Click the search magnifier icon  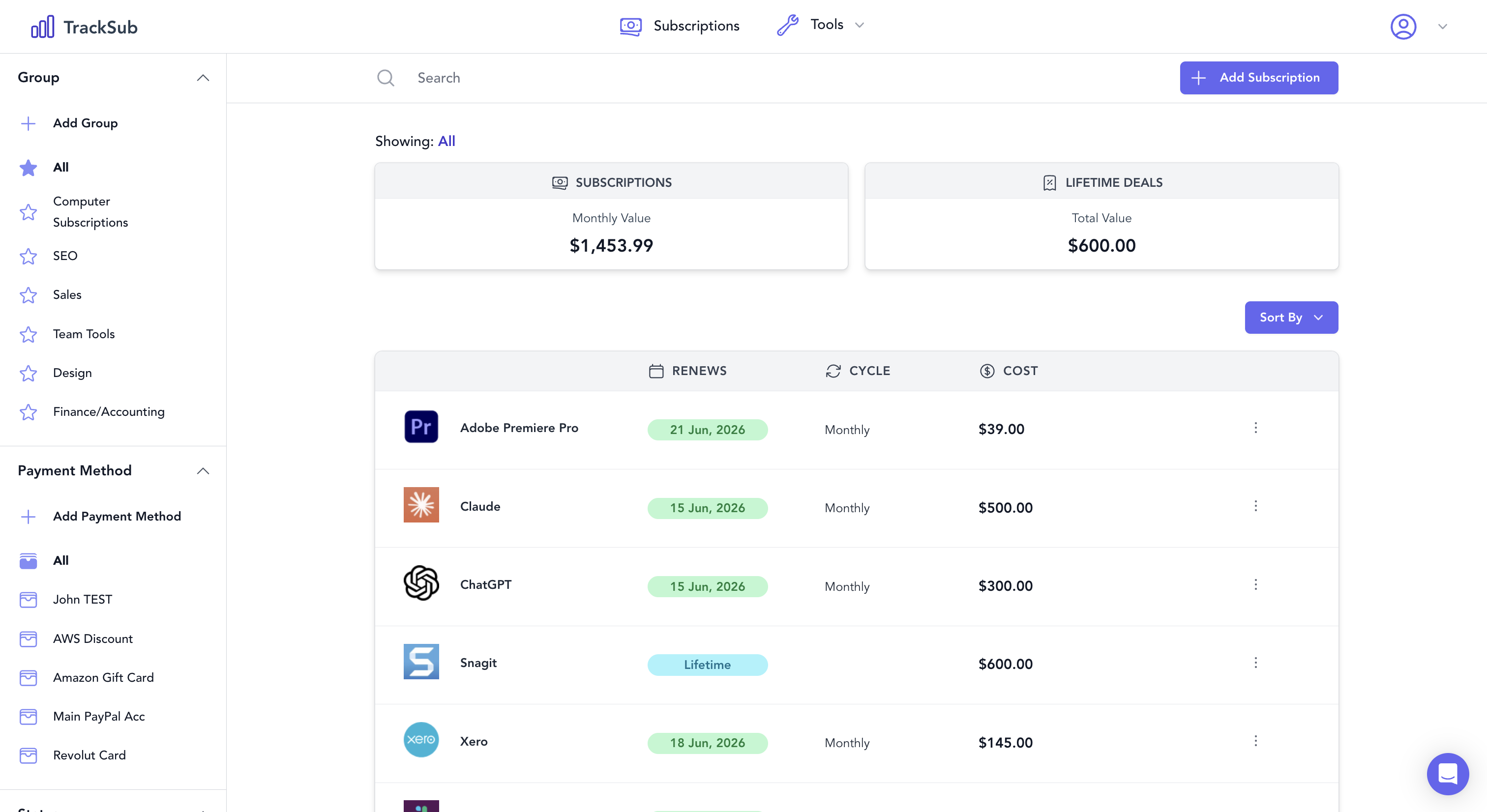(386, 78)
